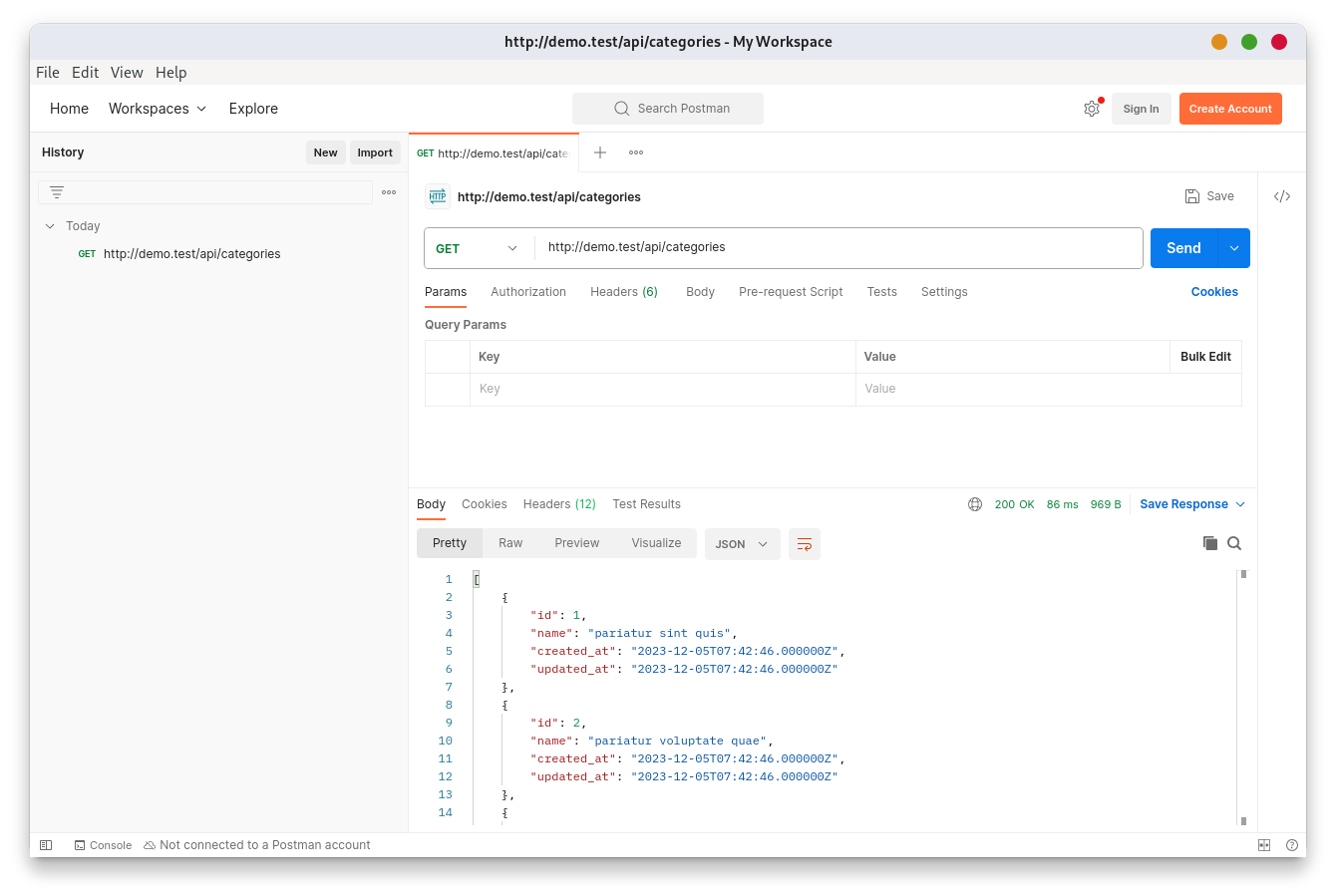Open the Pre-request Script tab

791,292
